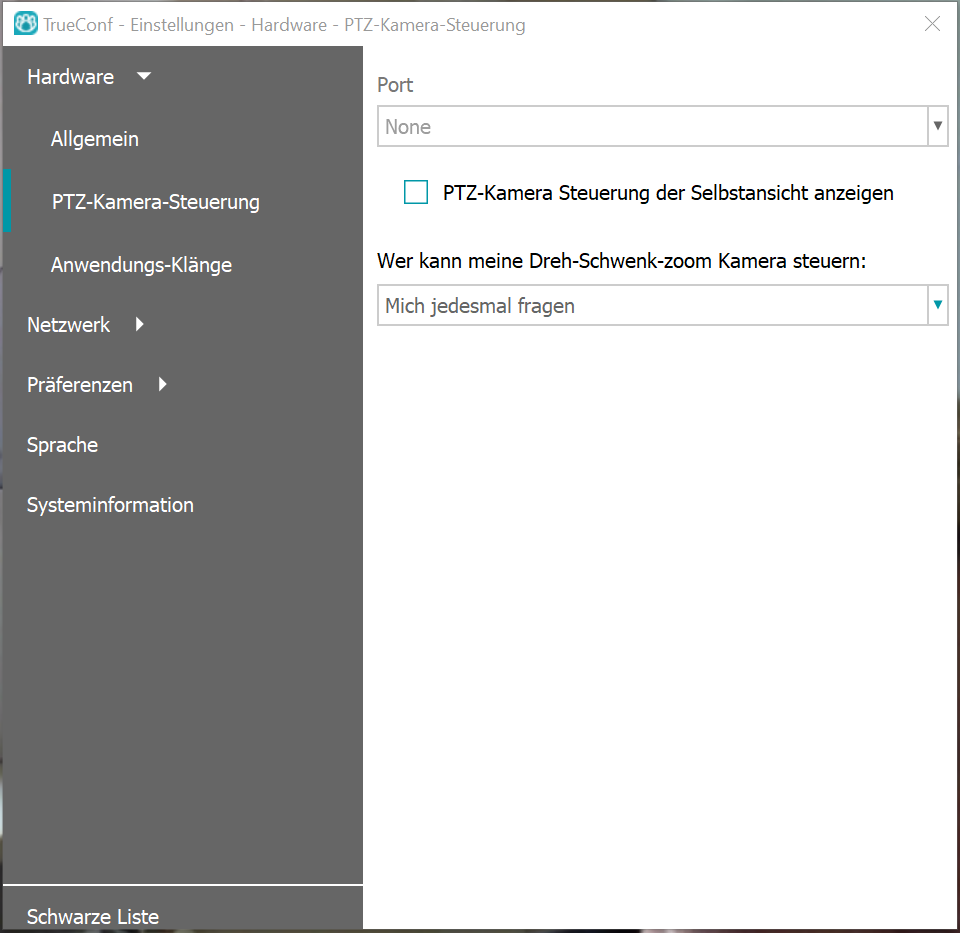Open Anwendungs-Klänge settings
This screenshot has height=933, width=960.
coord(141,265)
